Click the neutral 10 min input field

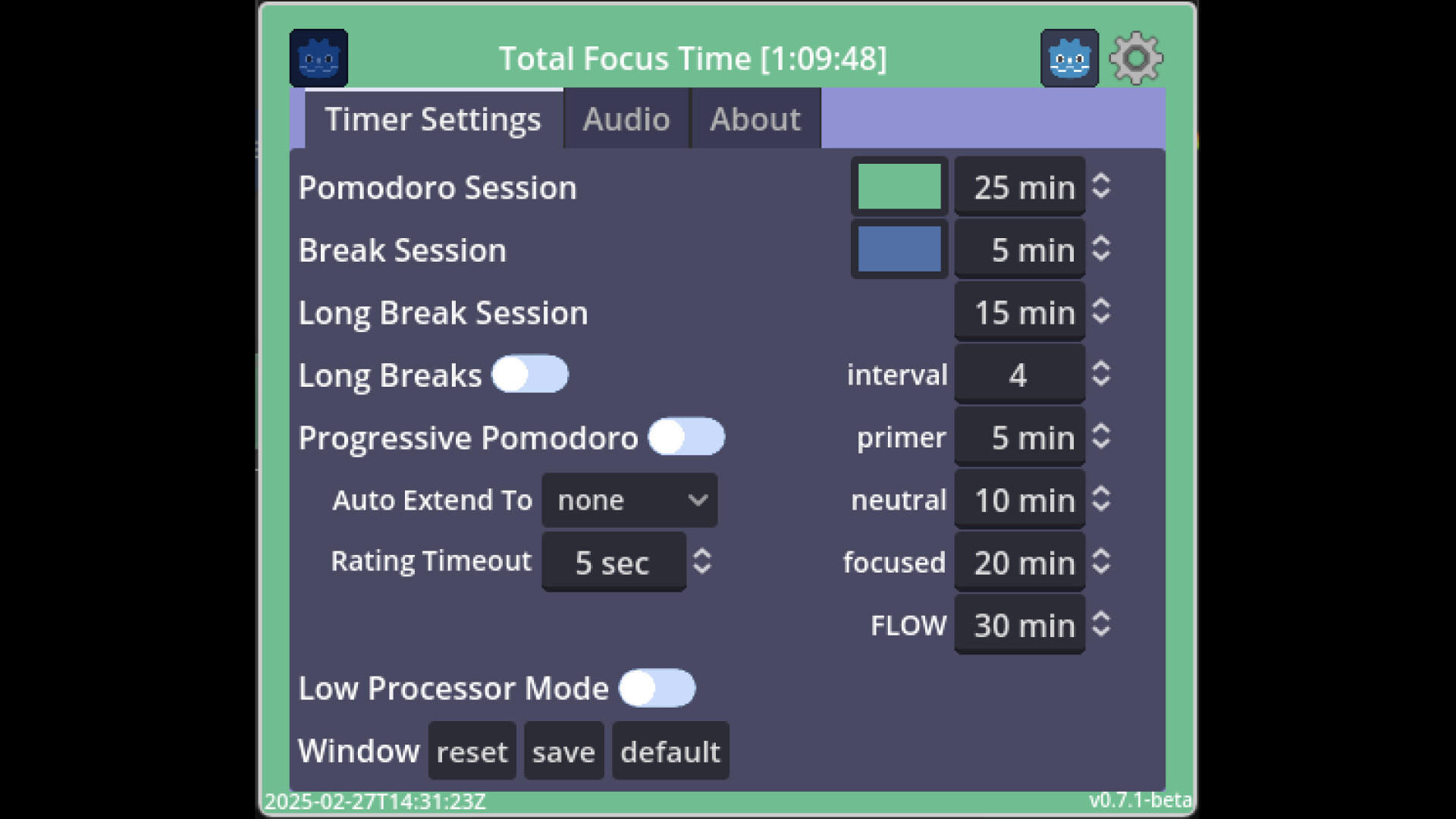coord(1019,500)
